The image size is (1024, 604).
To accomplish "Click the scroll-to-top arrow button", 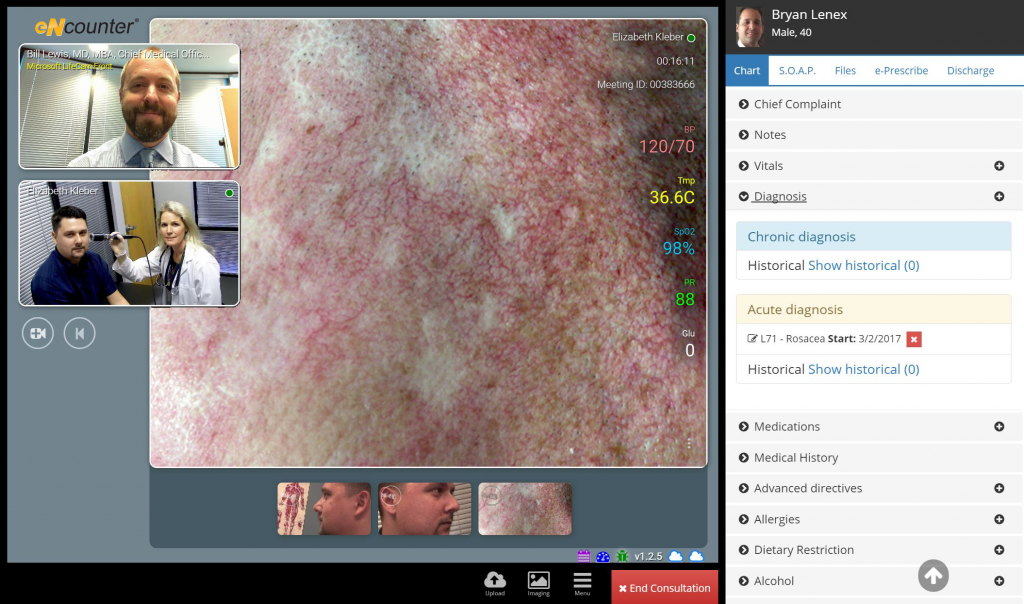I will coord(933,575).
